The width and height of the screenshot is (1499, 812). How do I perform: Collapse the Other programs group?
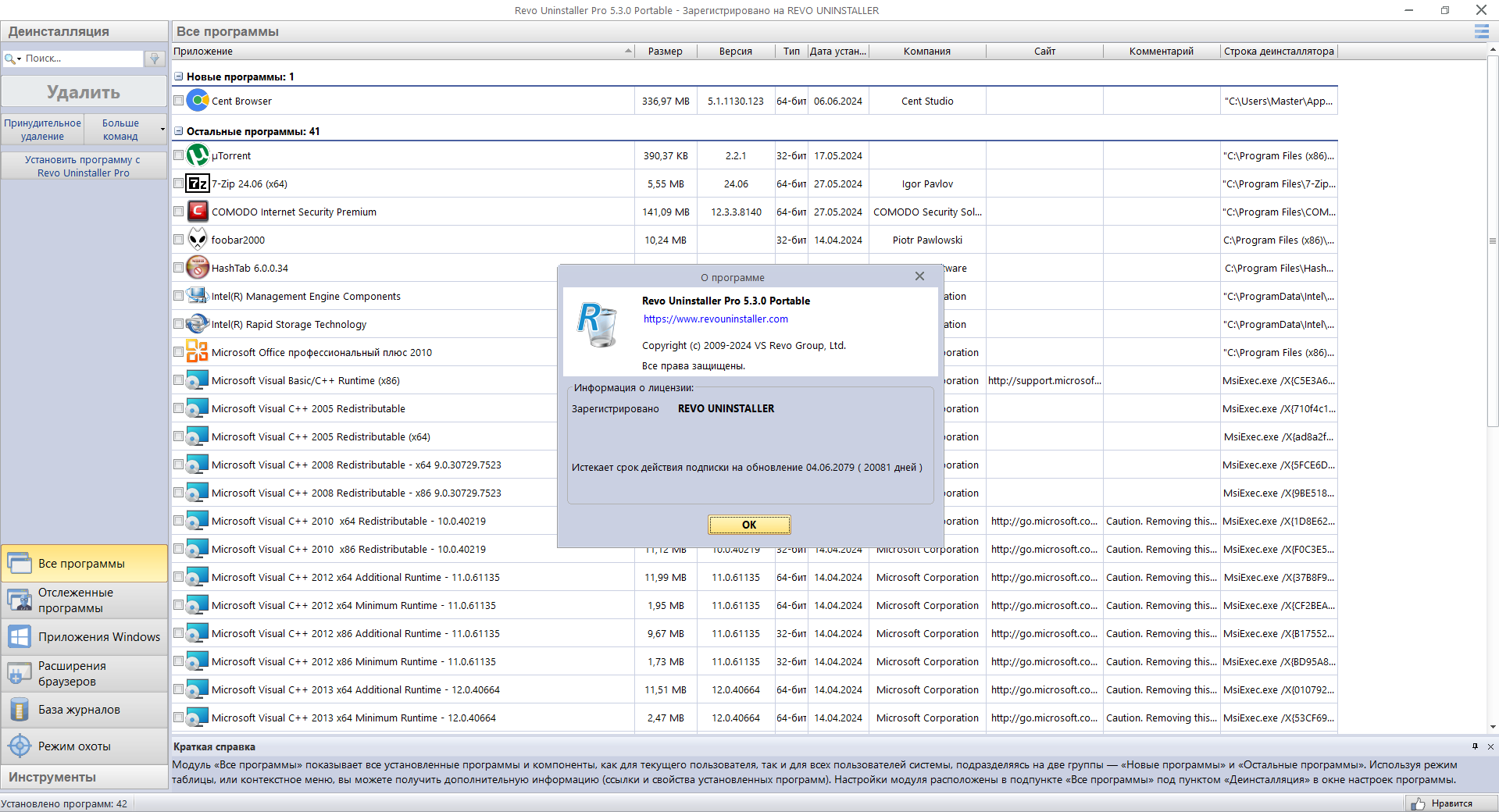pos(178,131)
